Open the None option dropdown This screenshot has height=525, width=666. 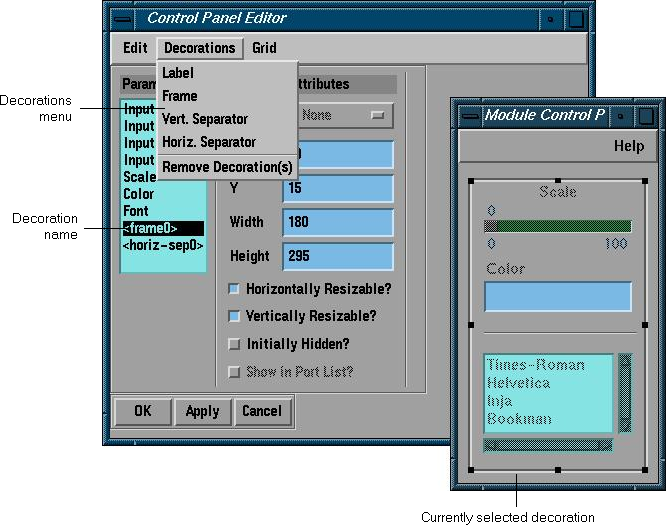[340, 115]
